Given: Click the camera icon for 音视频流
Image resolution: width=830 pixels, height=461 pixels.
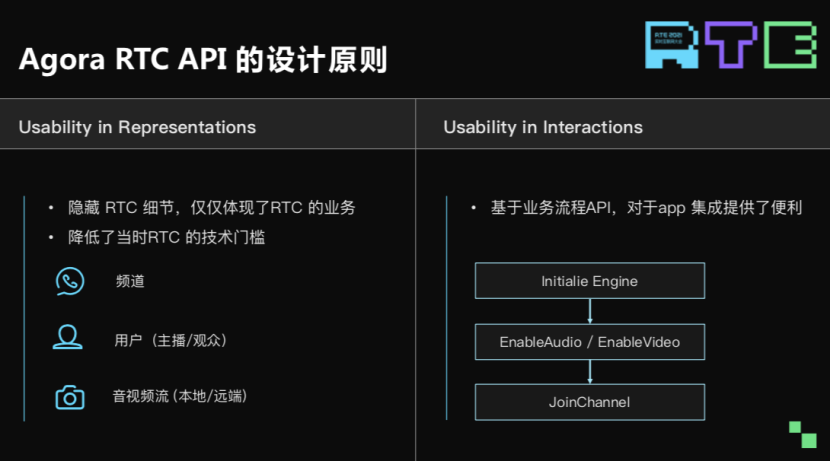Looking at the screenshot, I should click(70, 397).
